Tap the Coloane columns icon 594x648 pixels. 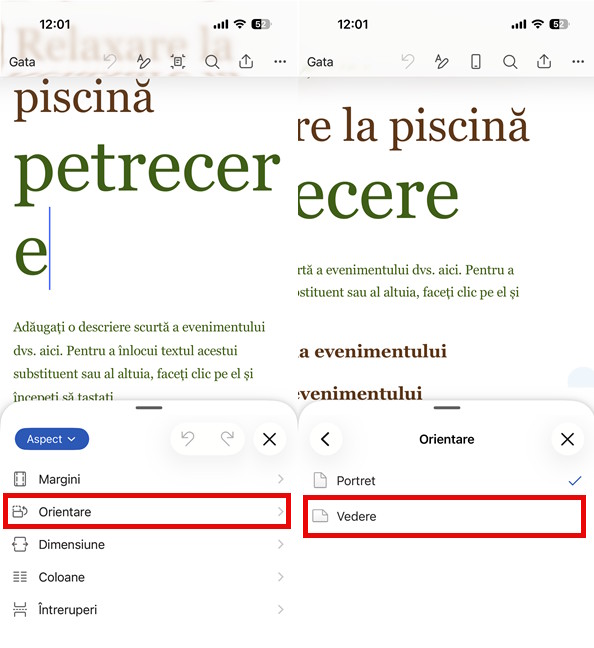pos(20,577)
